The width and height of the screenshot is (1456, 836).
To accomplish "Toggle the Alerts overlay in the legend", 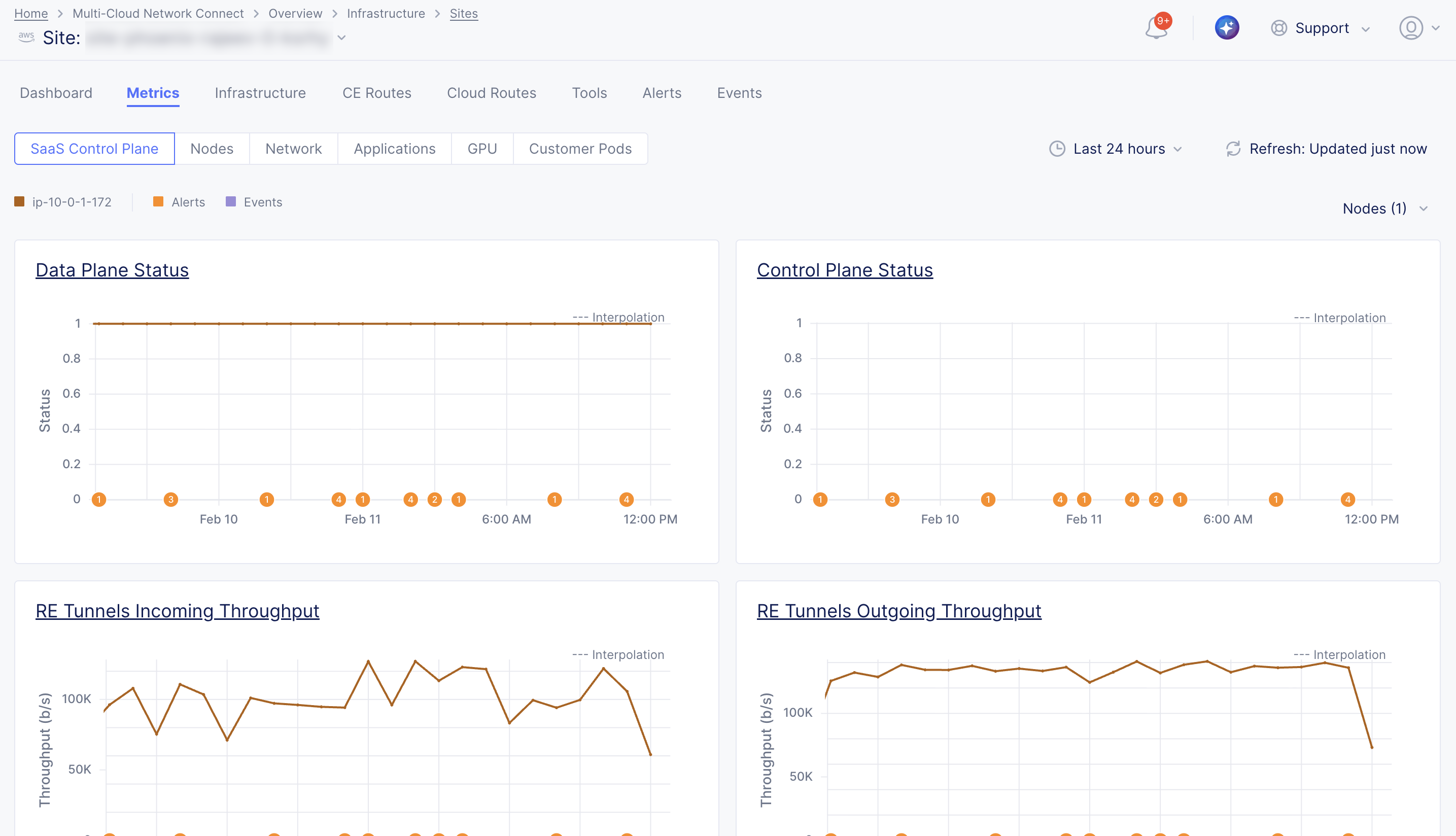I will pyautogui.click(x=188, y=201).
